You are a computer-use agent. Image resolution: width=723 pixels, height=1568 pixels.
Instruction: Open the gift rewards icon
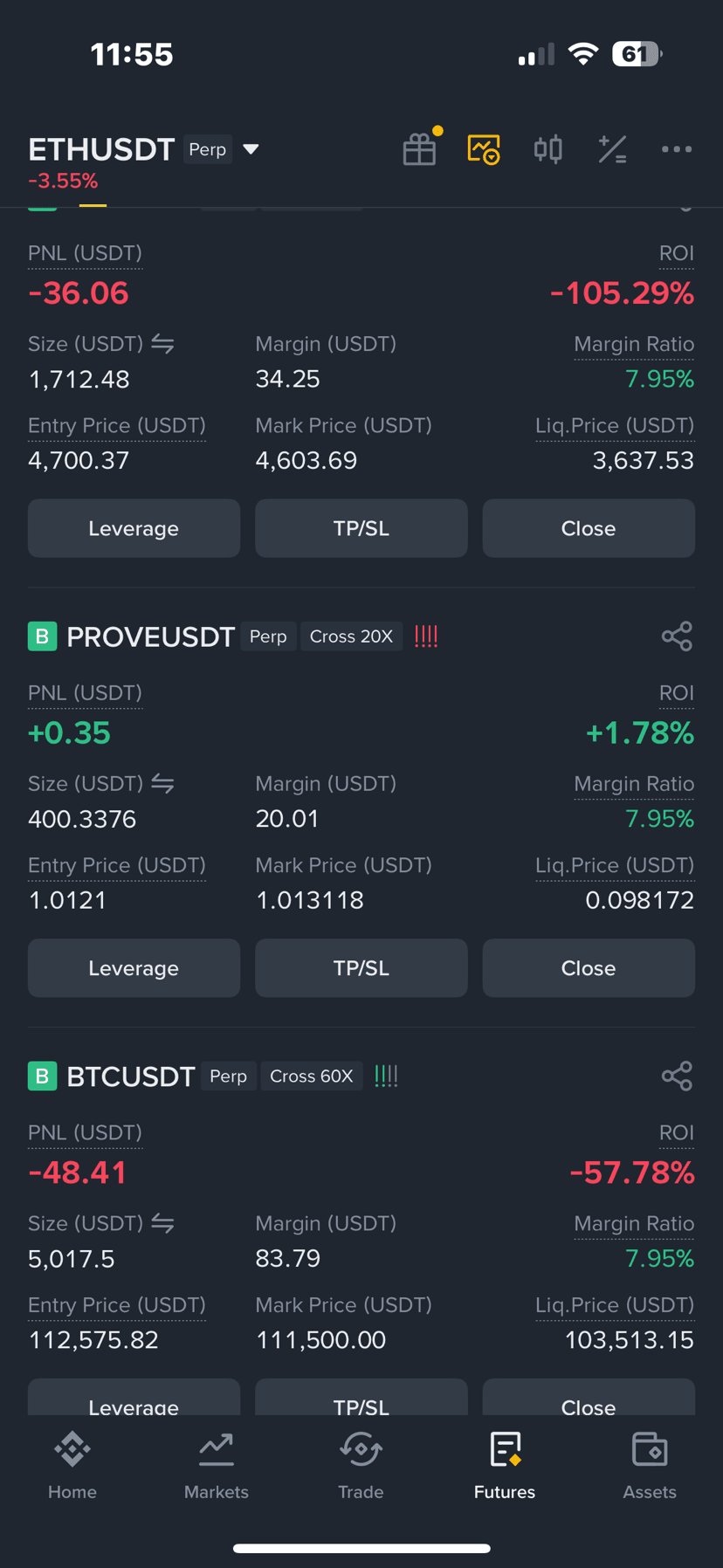click(x=420, y=149)
